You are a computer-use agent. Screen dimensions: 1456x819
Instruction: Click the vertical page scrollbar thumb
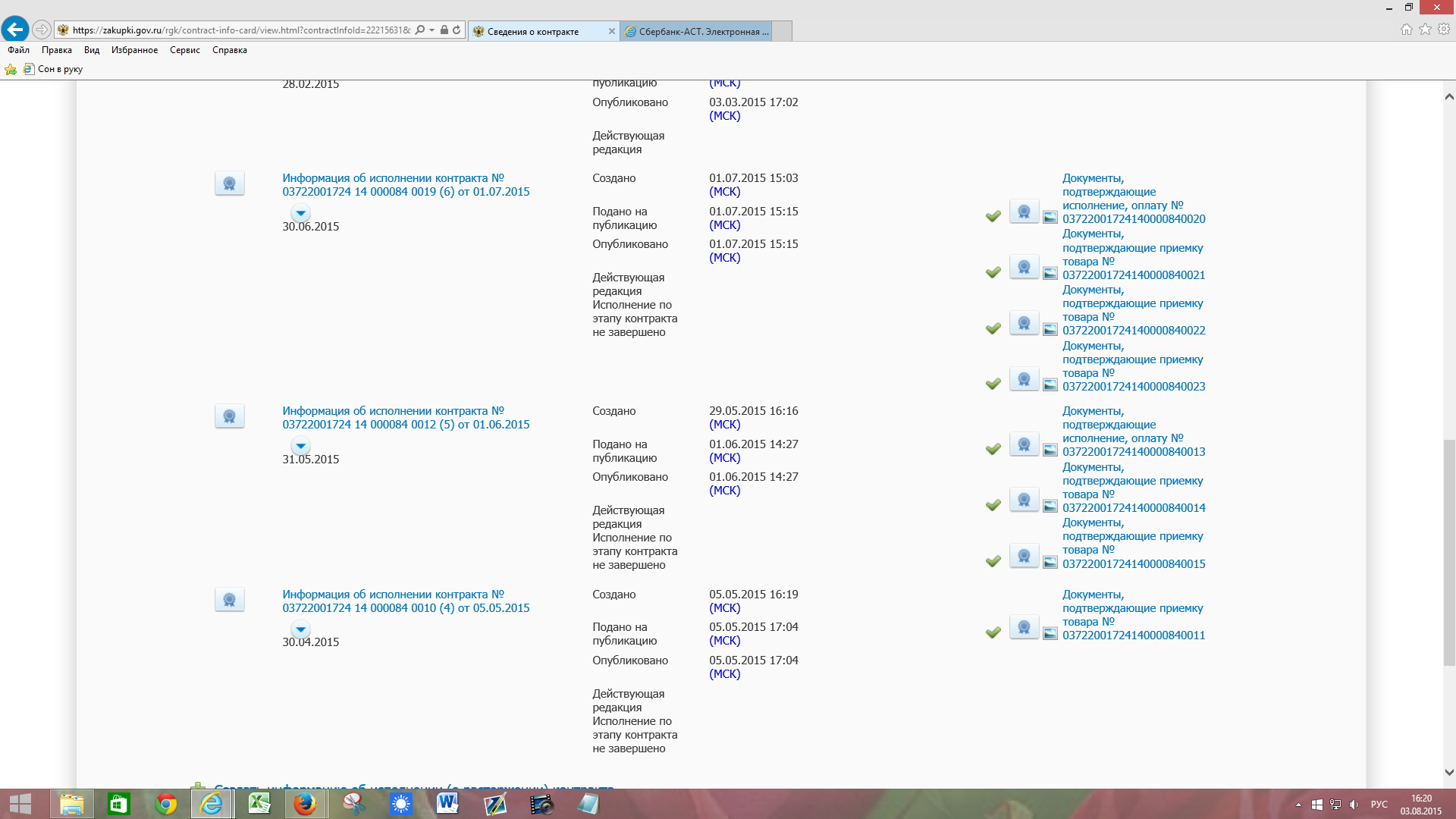pyautogui.click(x=1448, y=551)
